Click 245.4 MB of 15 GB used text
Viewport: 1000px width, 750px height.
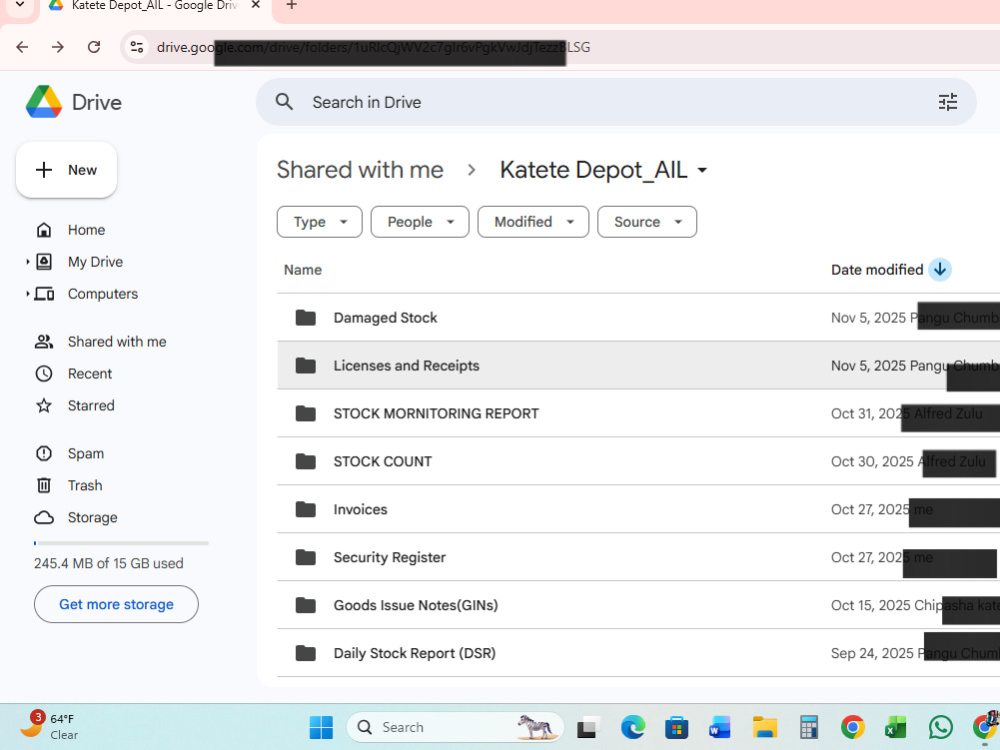pyautogui.click(x=108, y=563)
